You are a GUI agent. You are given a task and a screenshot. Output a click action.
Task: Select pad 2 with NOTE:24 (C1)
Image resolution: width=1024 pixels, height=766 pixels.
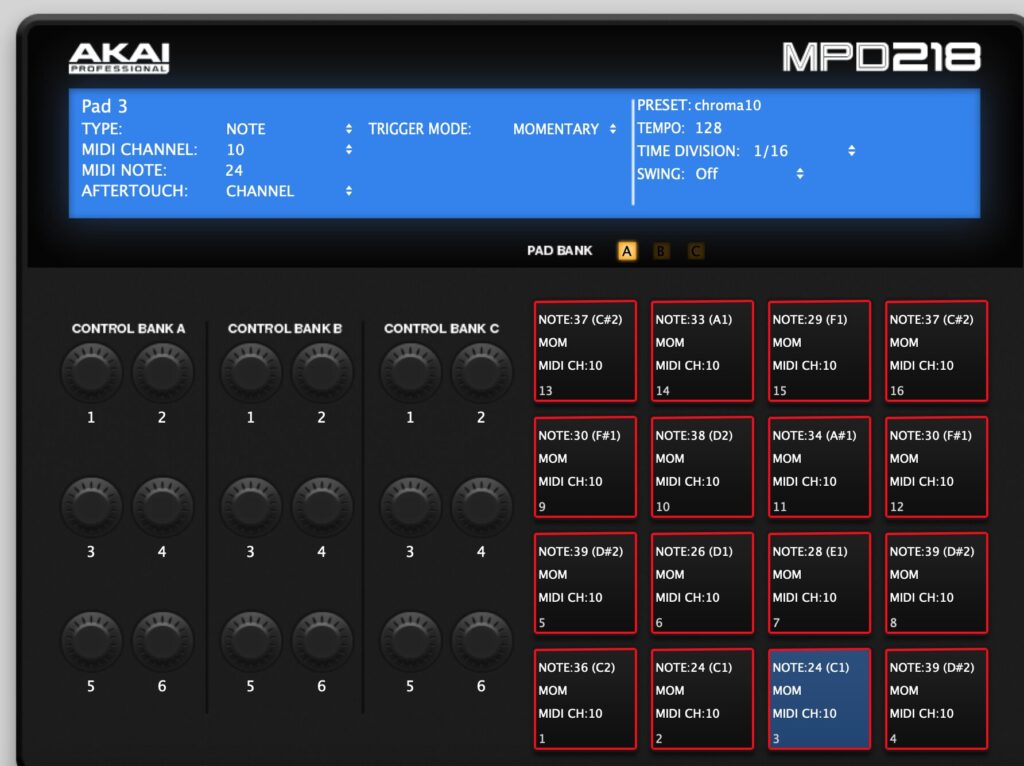point(702,699)
